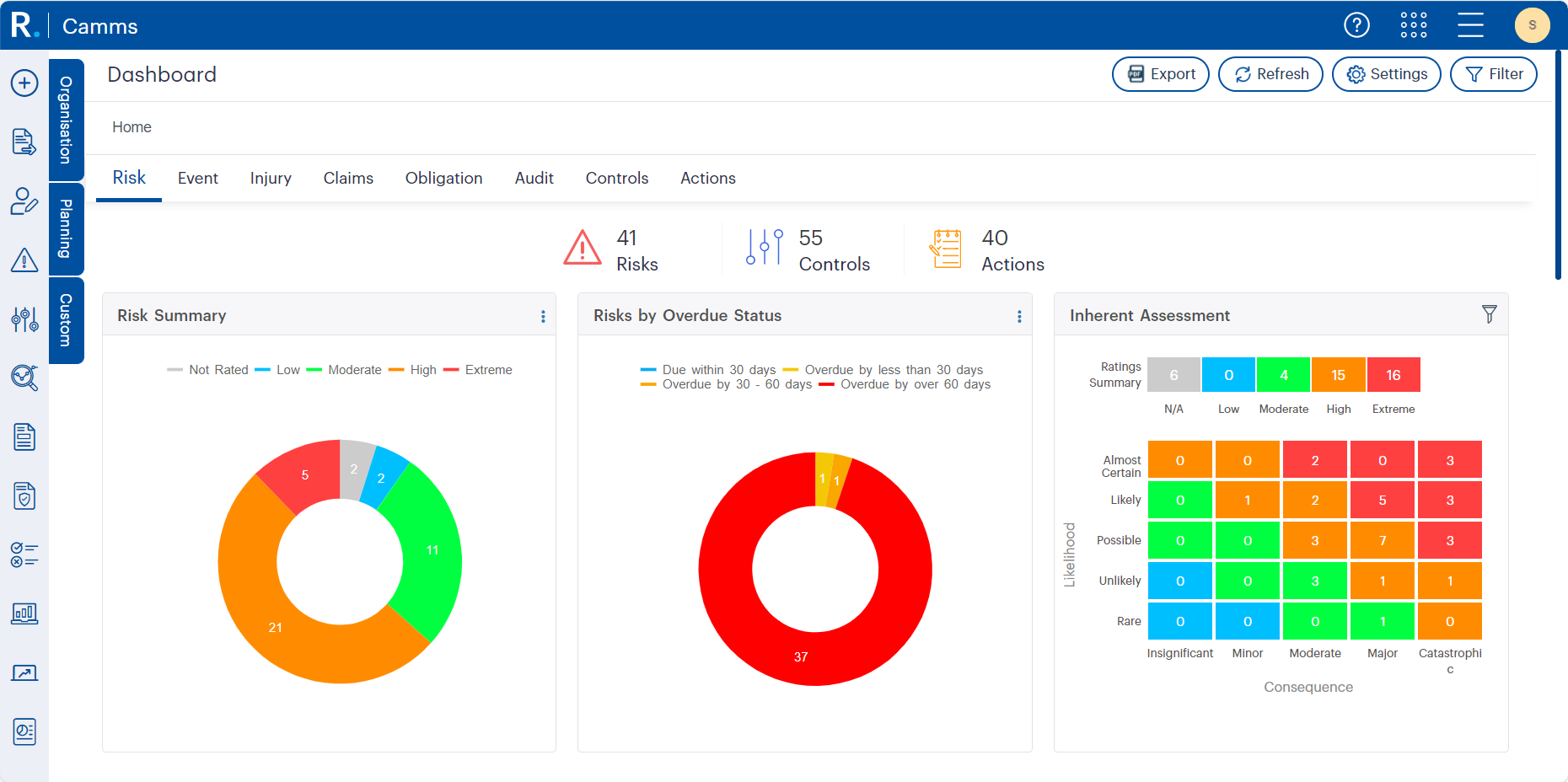Open the user edit icon in sidebar
Viewport: 1568px width, 782px height.
[x=24, y=201]
